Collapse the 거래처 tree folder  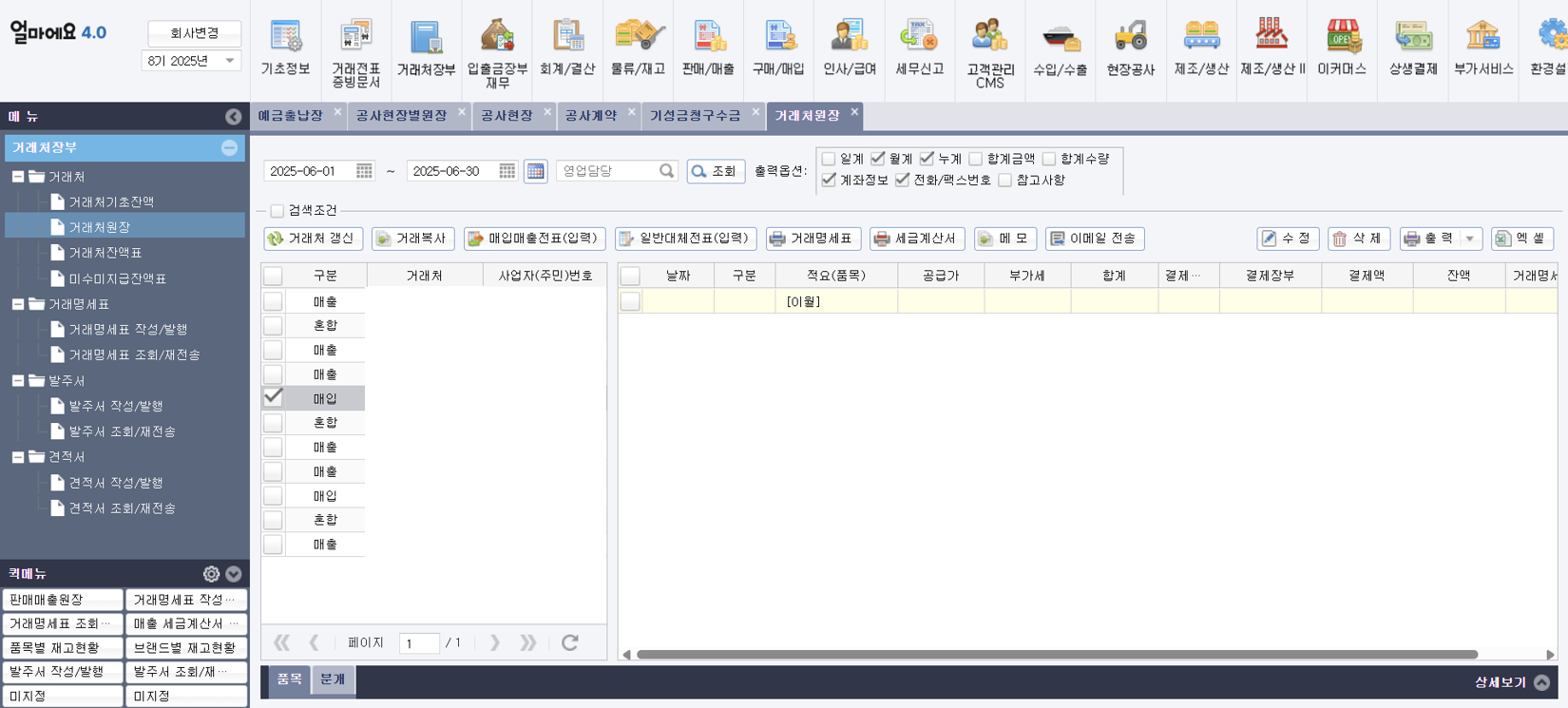[18, 177]
